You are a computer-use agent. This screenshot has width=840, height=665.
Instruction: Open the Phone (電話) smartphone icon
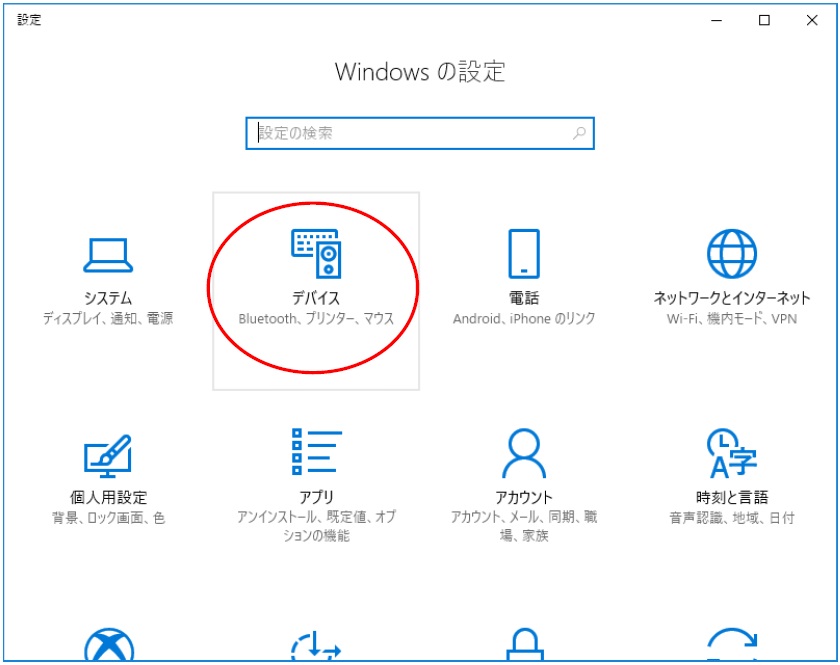[x=523, y=253]
